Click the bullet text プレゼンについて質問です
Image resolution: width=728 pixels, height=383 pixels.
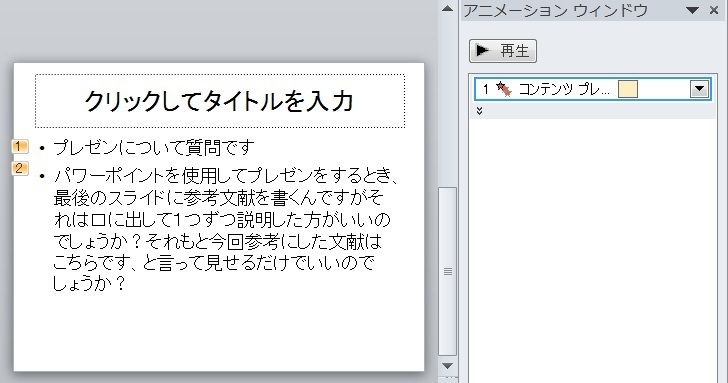[x=154, y=148]
